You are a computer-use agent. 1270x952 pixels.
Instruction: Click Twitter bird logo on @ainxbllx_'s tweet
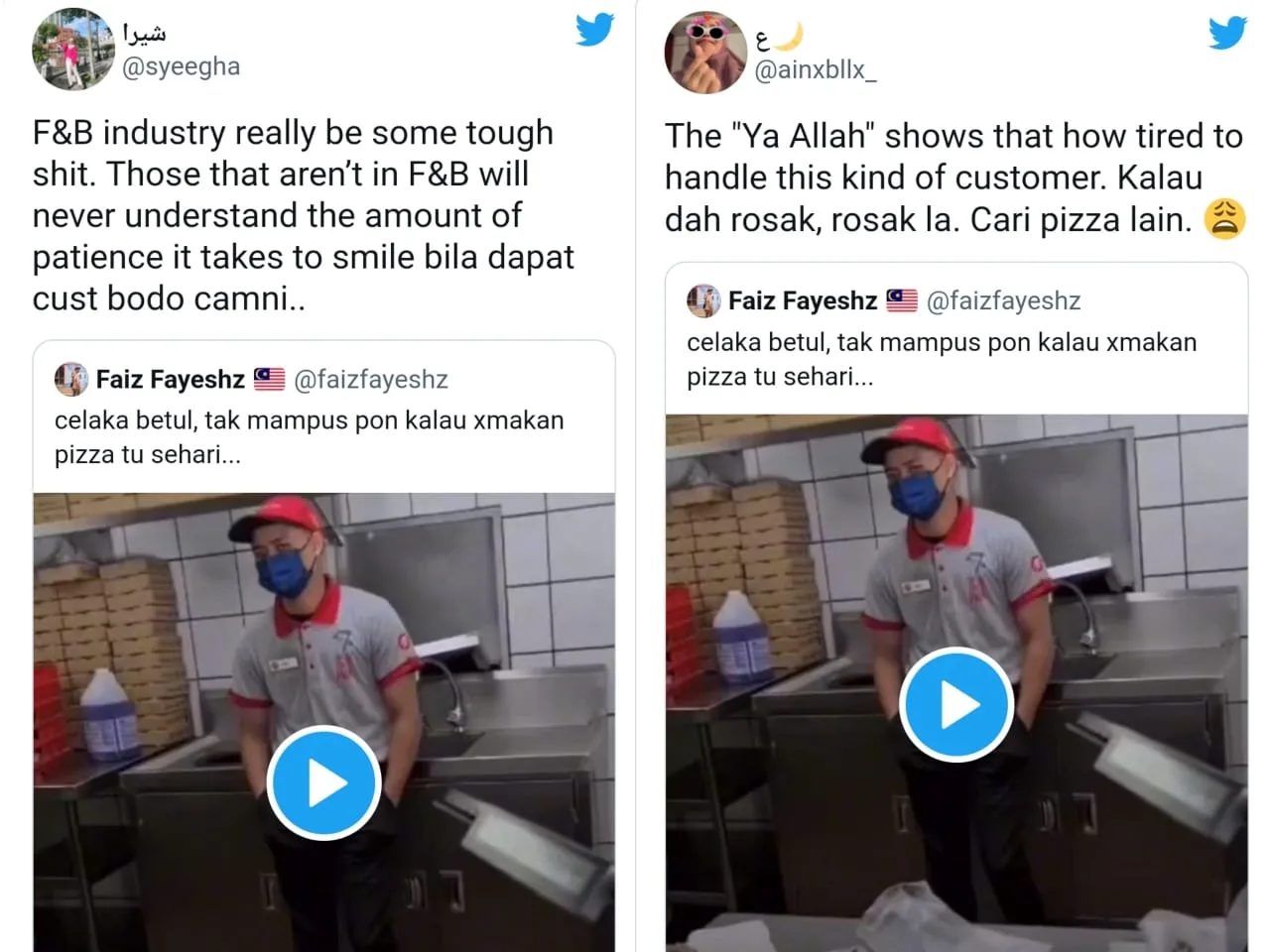pyautogui.click(x=1227, y=32)
